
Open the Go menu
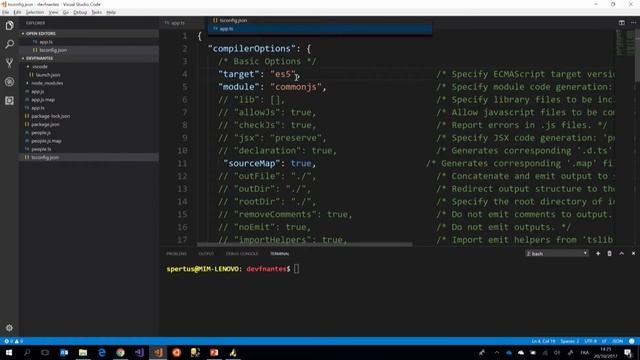point(66,12)
